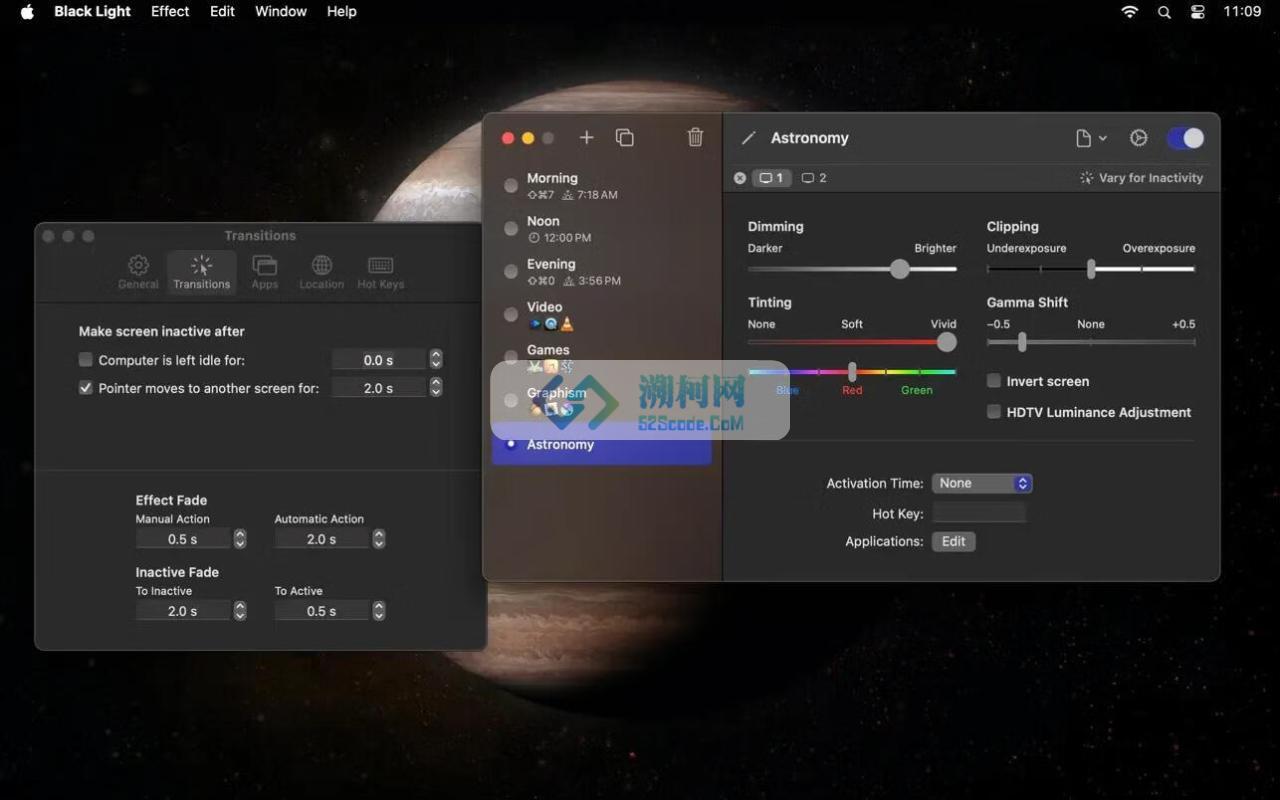Click the idle duration field 0.0 s
The width and height of the screenshot is (1280, 800).
[x=379, y=360]
